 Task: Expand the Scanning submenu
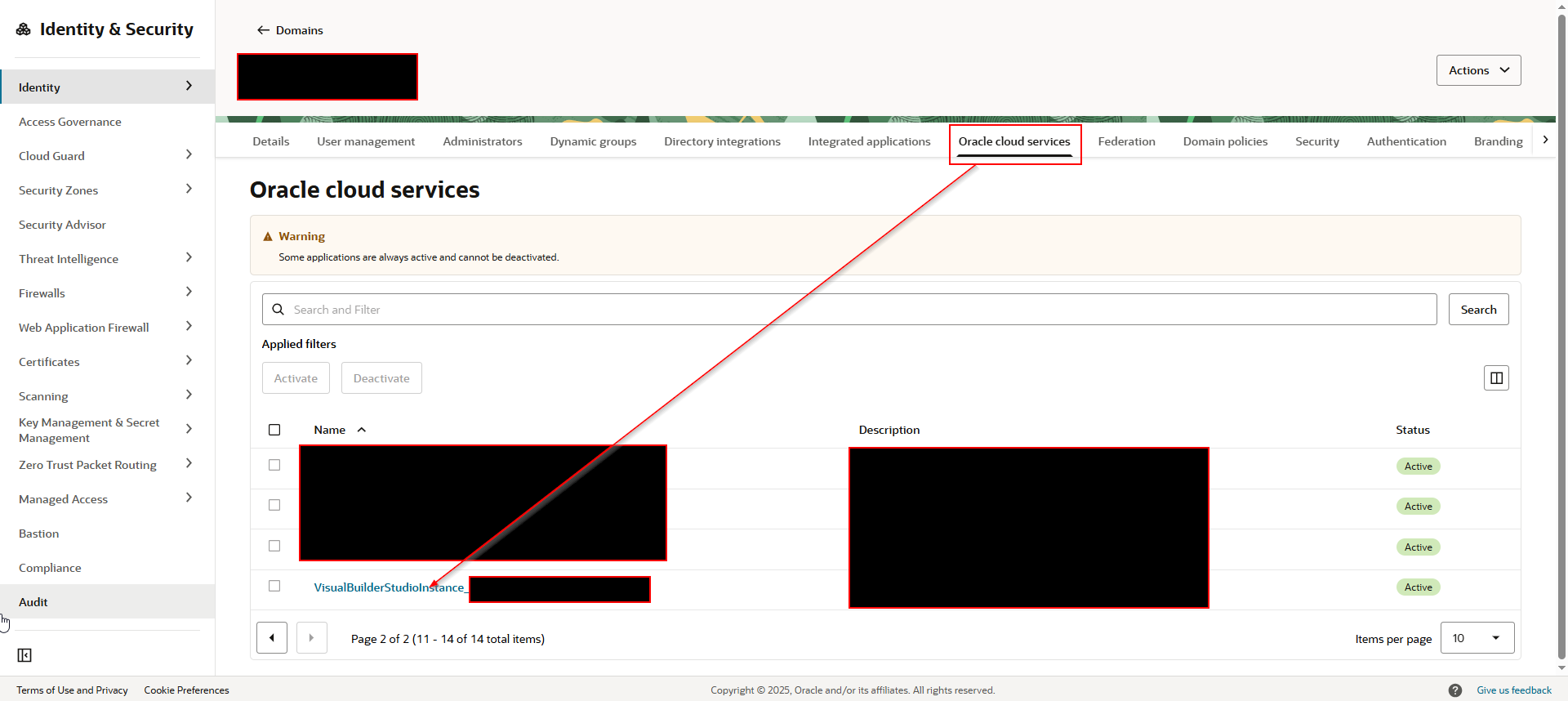(x=189, y=395)
